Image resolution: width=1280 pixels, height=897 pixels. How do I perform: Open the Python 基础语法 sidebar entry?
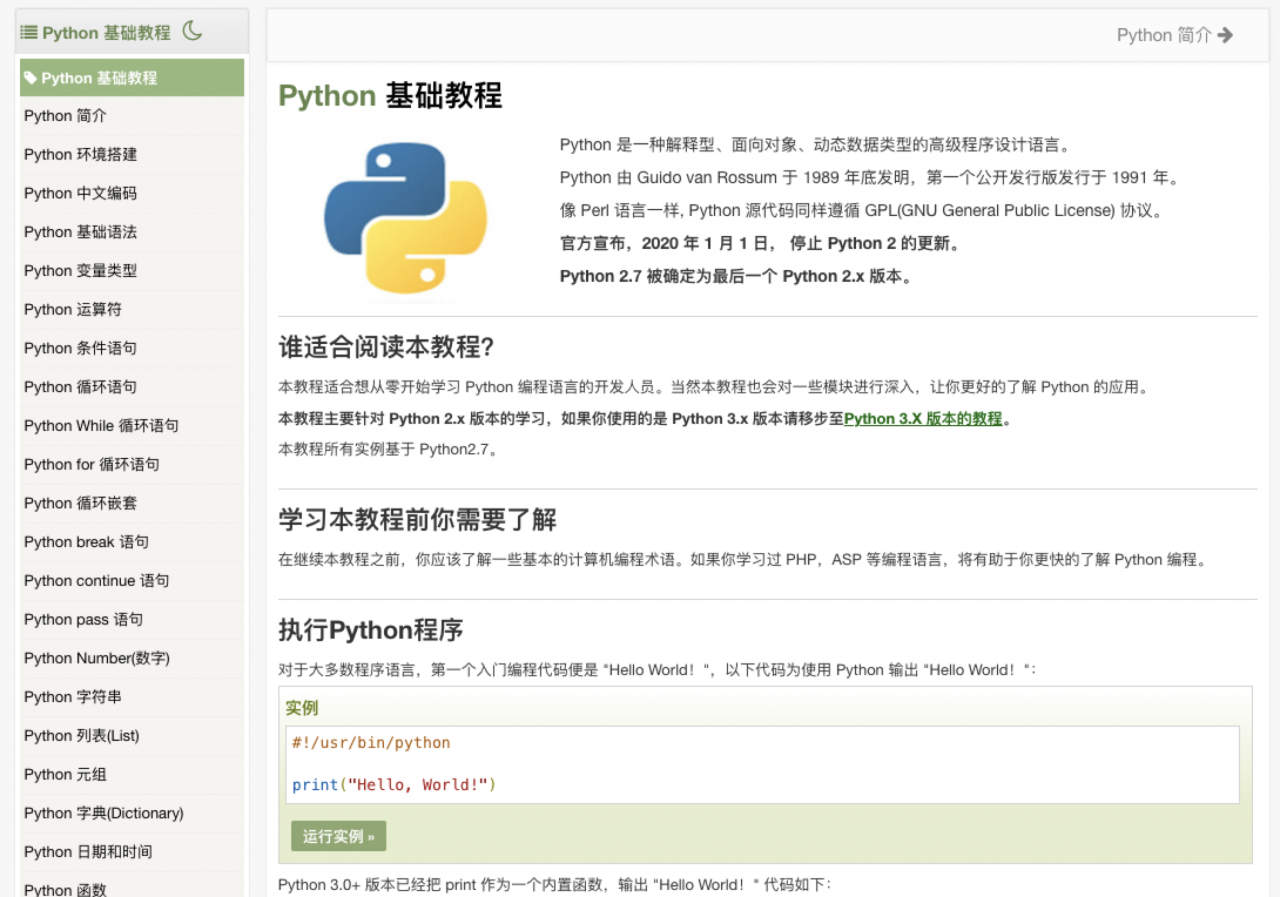(x=81, y=232)
